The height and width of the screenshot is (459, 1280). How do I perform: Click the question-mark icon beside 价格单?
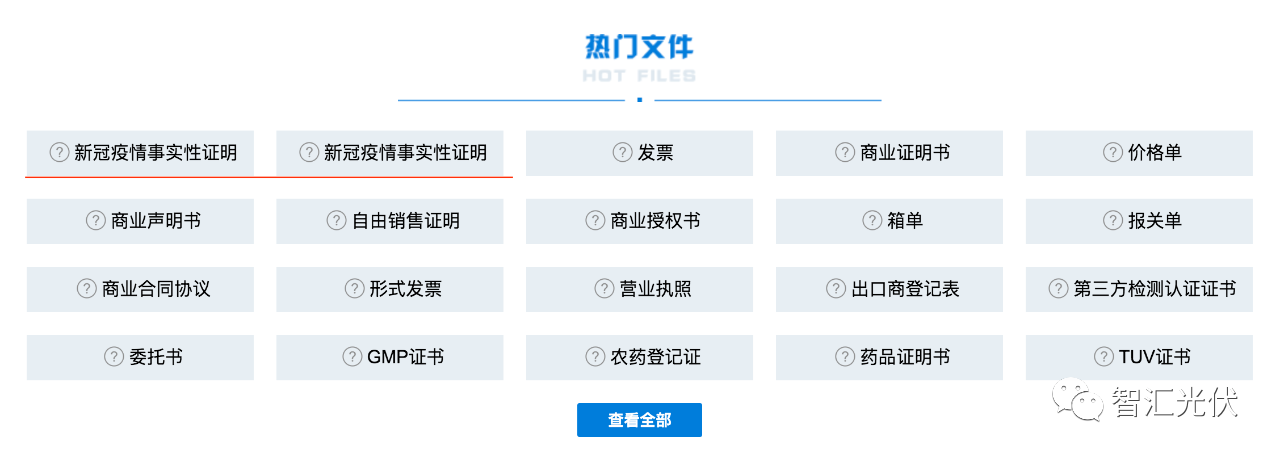click(1113, 153)
